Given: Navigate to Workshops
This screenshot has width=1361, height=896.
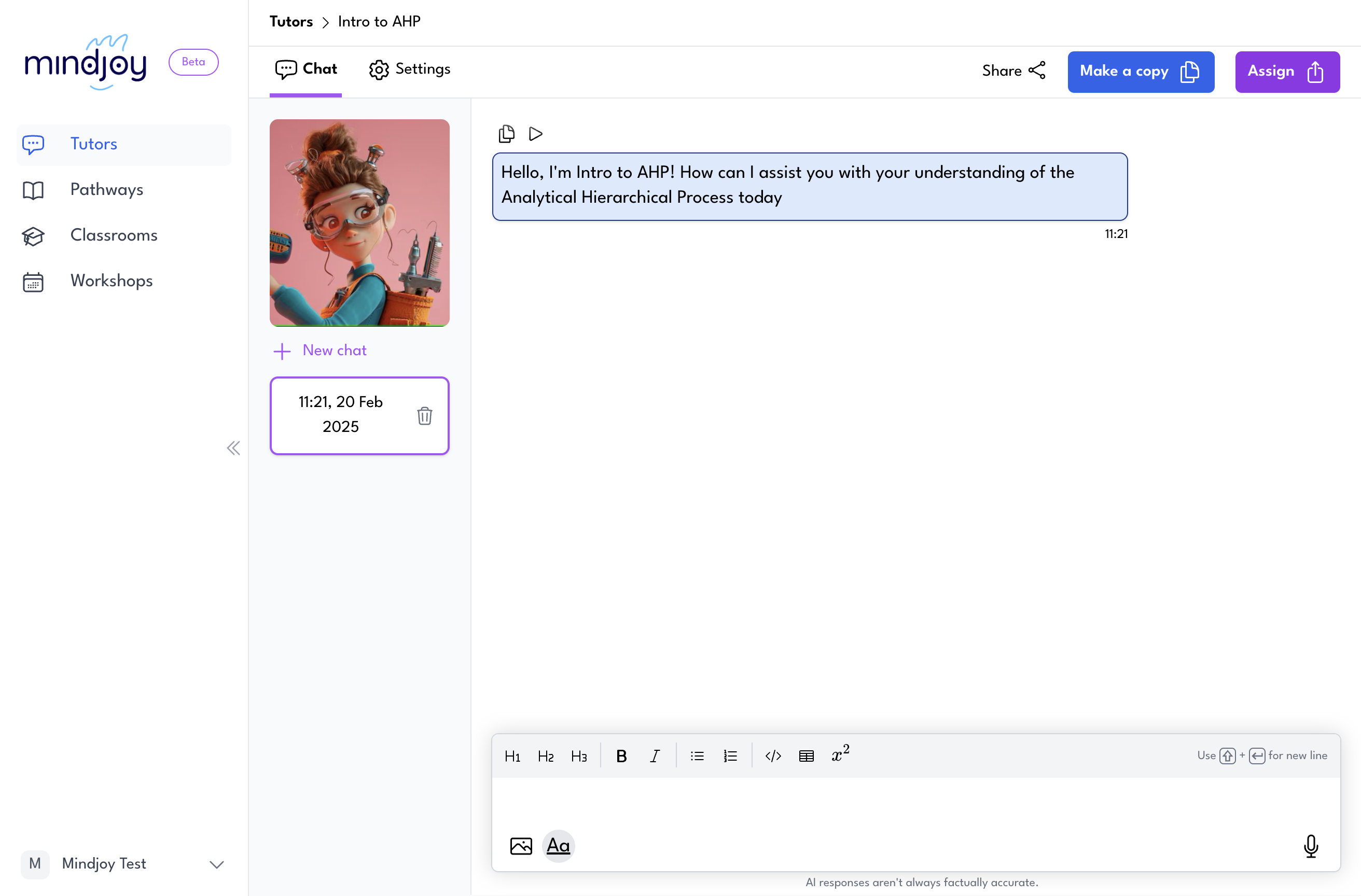Looking at the screenshot, I should (x=124, y=282).
